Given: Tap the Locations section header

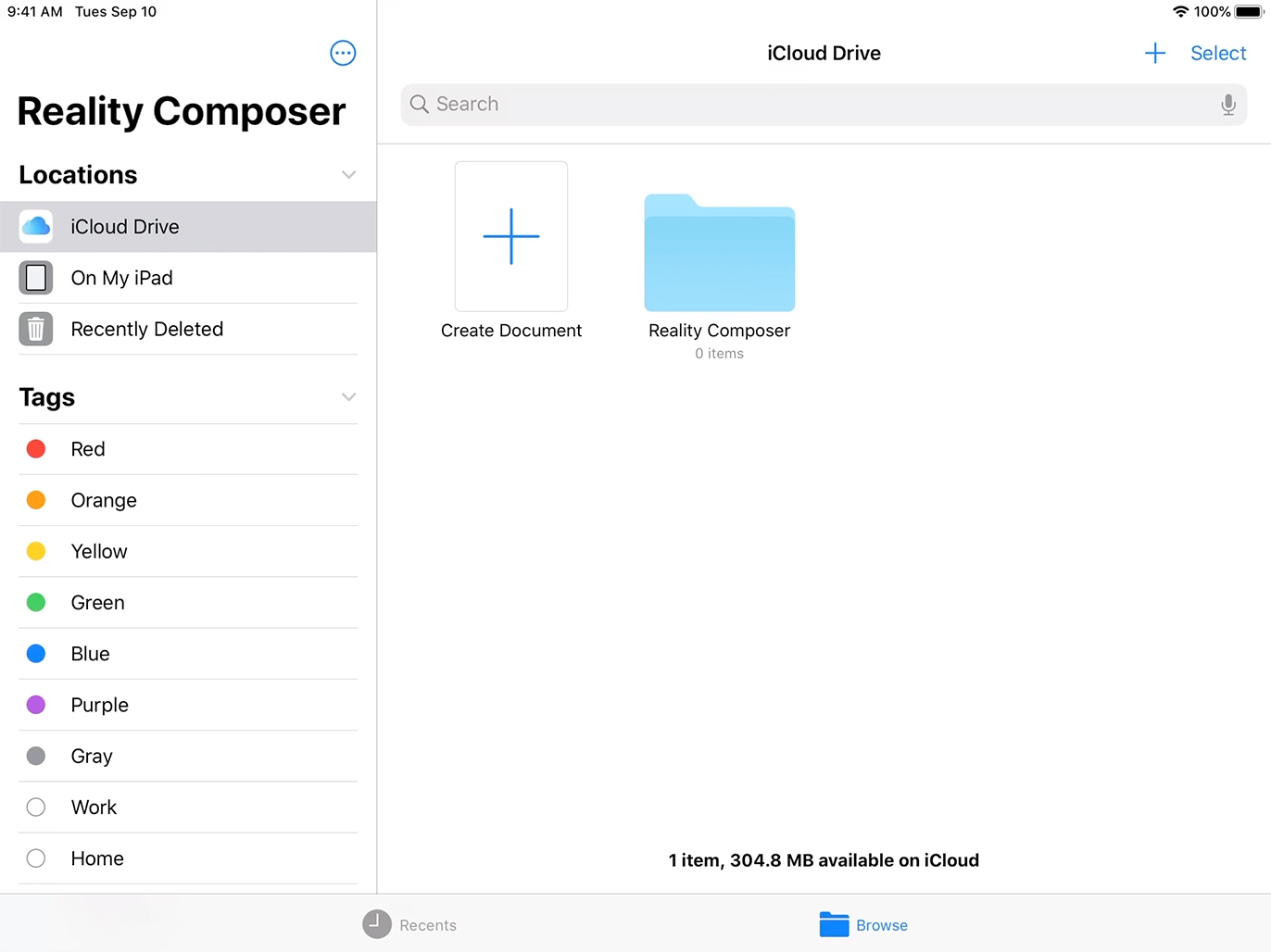Looking at the screenshot, I should tap(78, 174).
